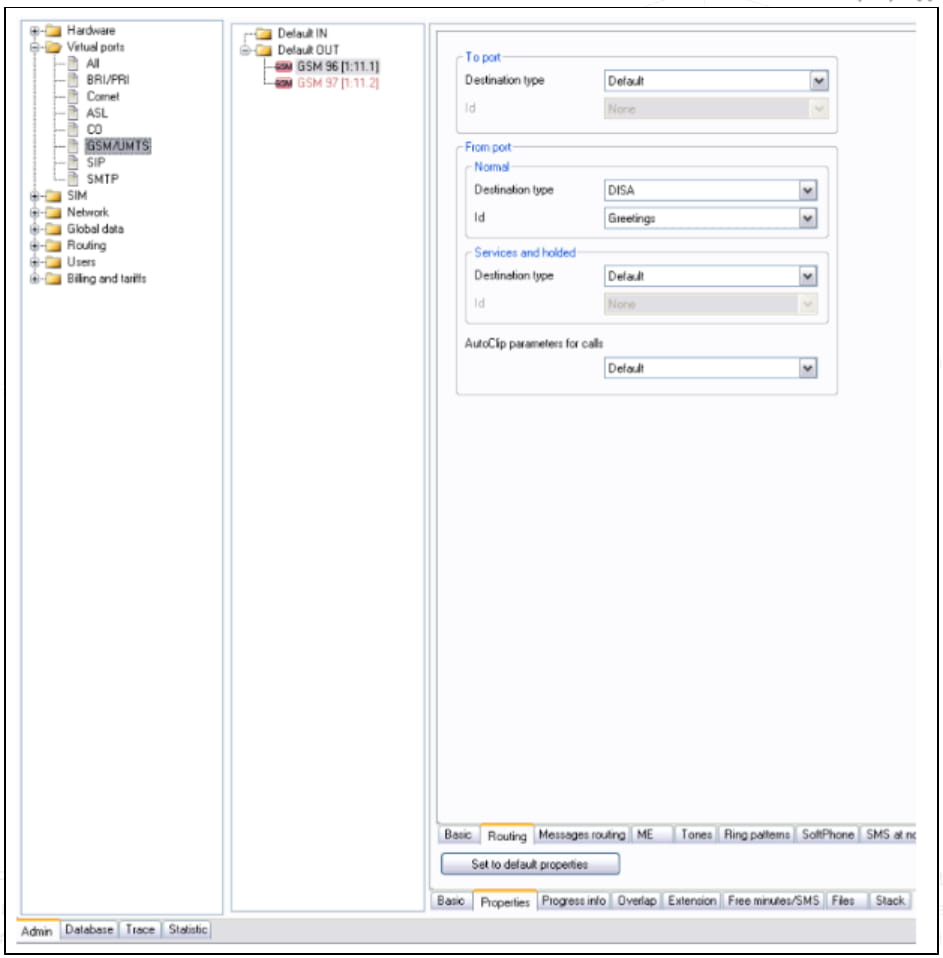Image resolution: width=943 pixels, height=958 pixels.
Task: Open the Progress info tab
Action: click(x=573, y=901)
